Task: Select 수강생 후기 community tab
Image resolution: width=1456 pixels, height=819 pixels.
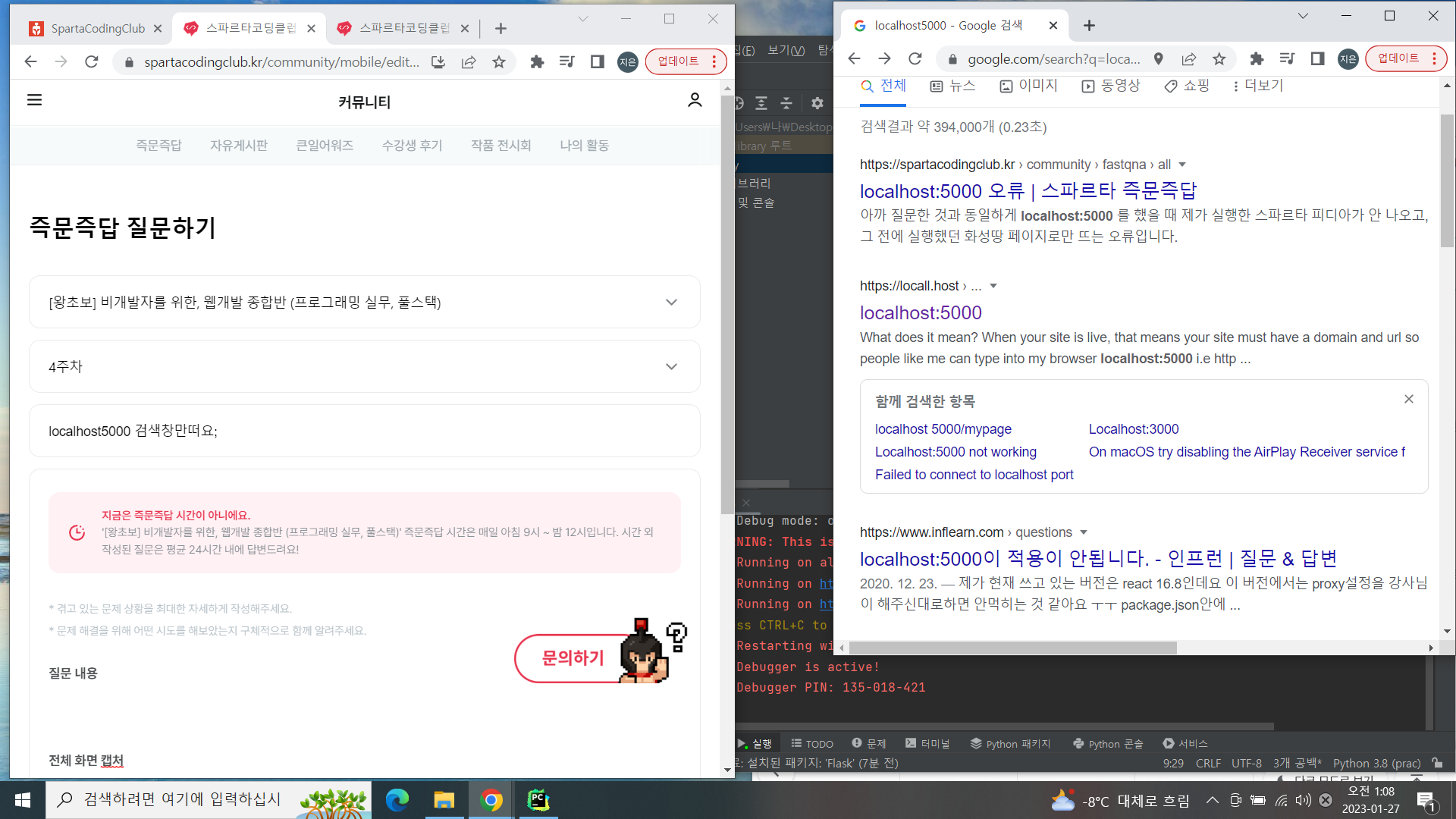Action: (x=412, y=145)
